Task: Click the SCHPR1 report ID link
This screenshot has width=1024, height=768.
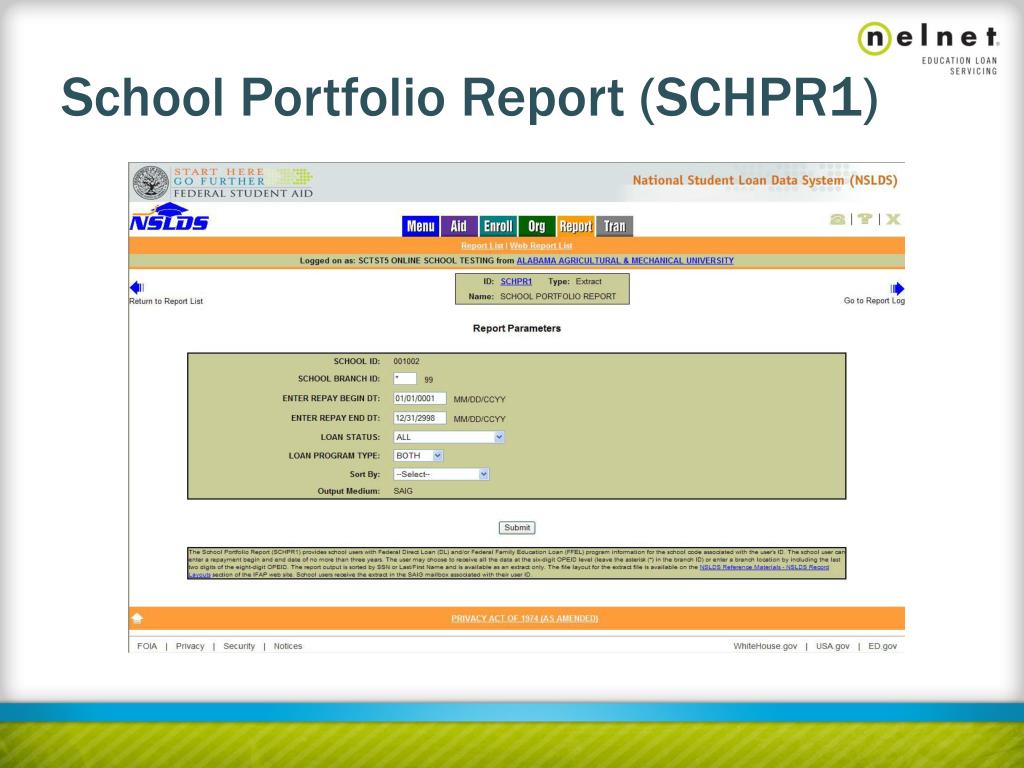Action: pyautogui.click(x=516, y=281)
